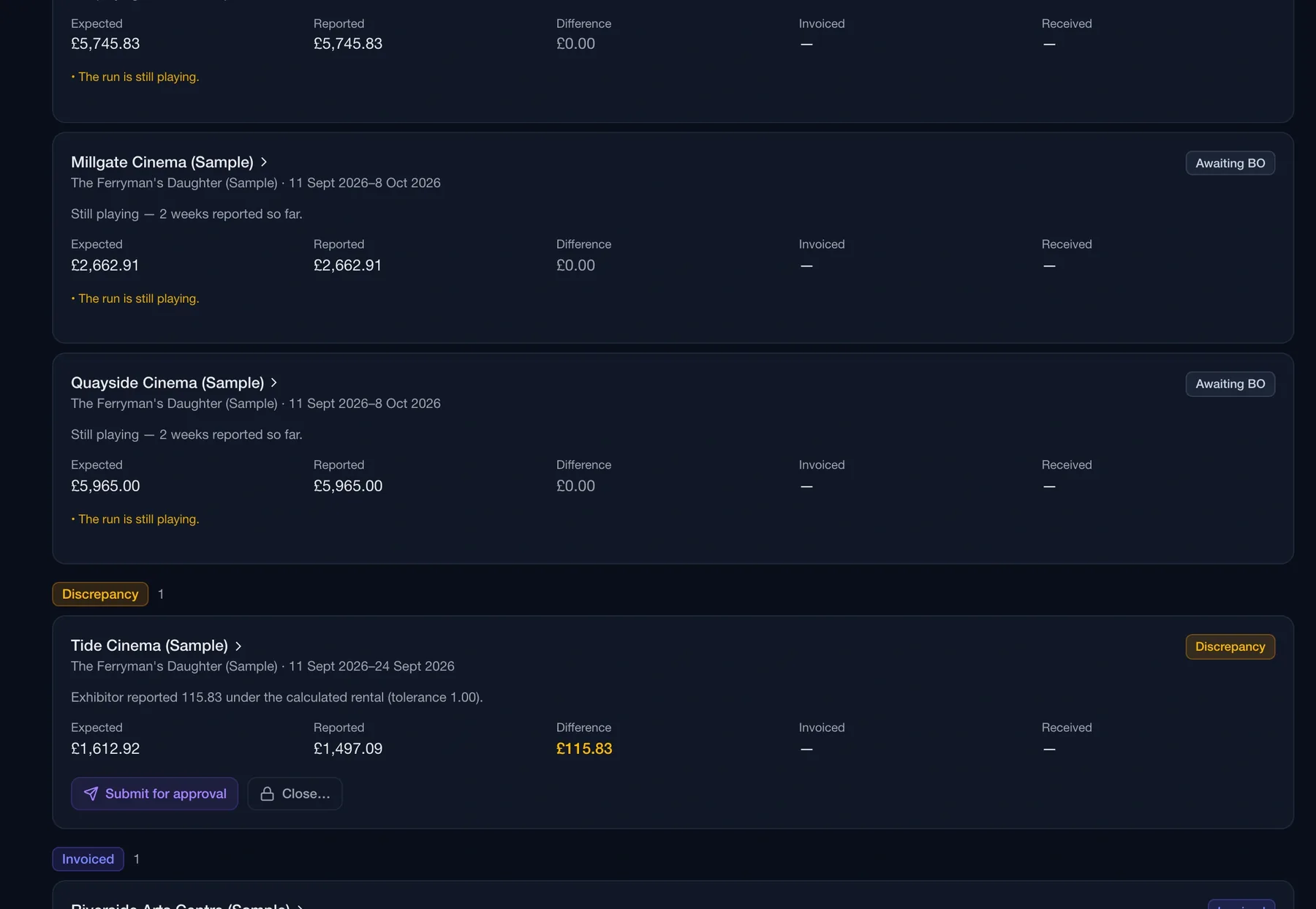Click Reported value £1,497.09
This screenshot has width=1316, height=909.
[348, 748]
